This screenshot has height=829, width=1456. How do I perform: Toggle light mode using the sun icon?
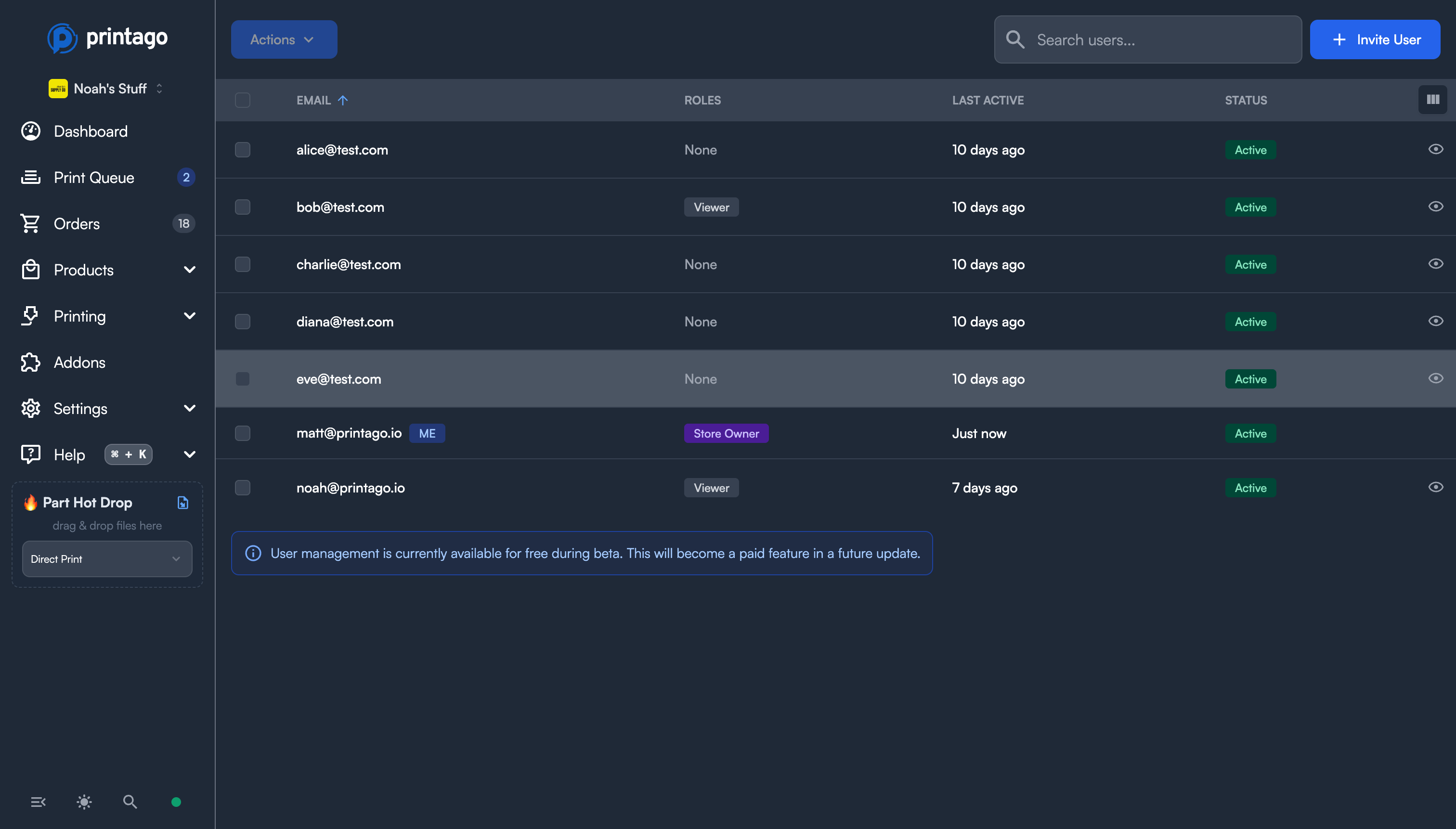[84, 801]
